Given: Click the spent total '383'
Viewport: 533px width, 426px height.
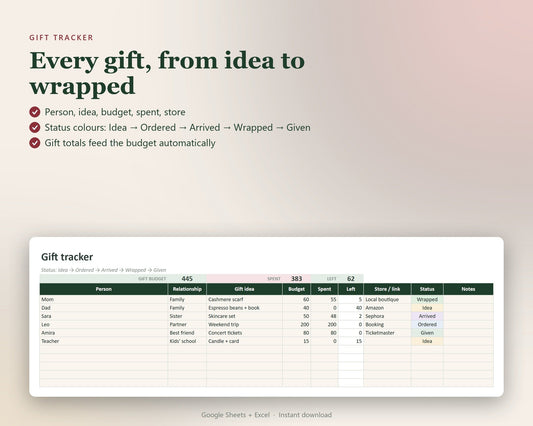Looking at the screenshot, I should point(296,279).
